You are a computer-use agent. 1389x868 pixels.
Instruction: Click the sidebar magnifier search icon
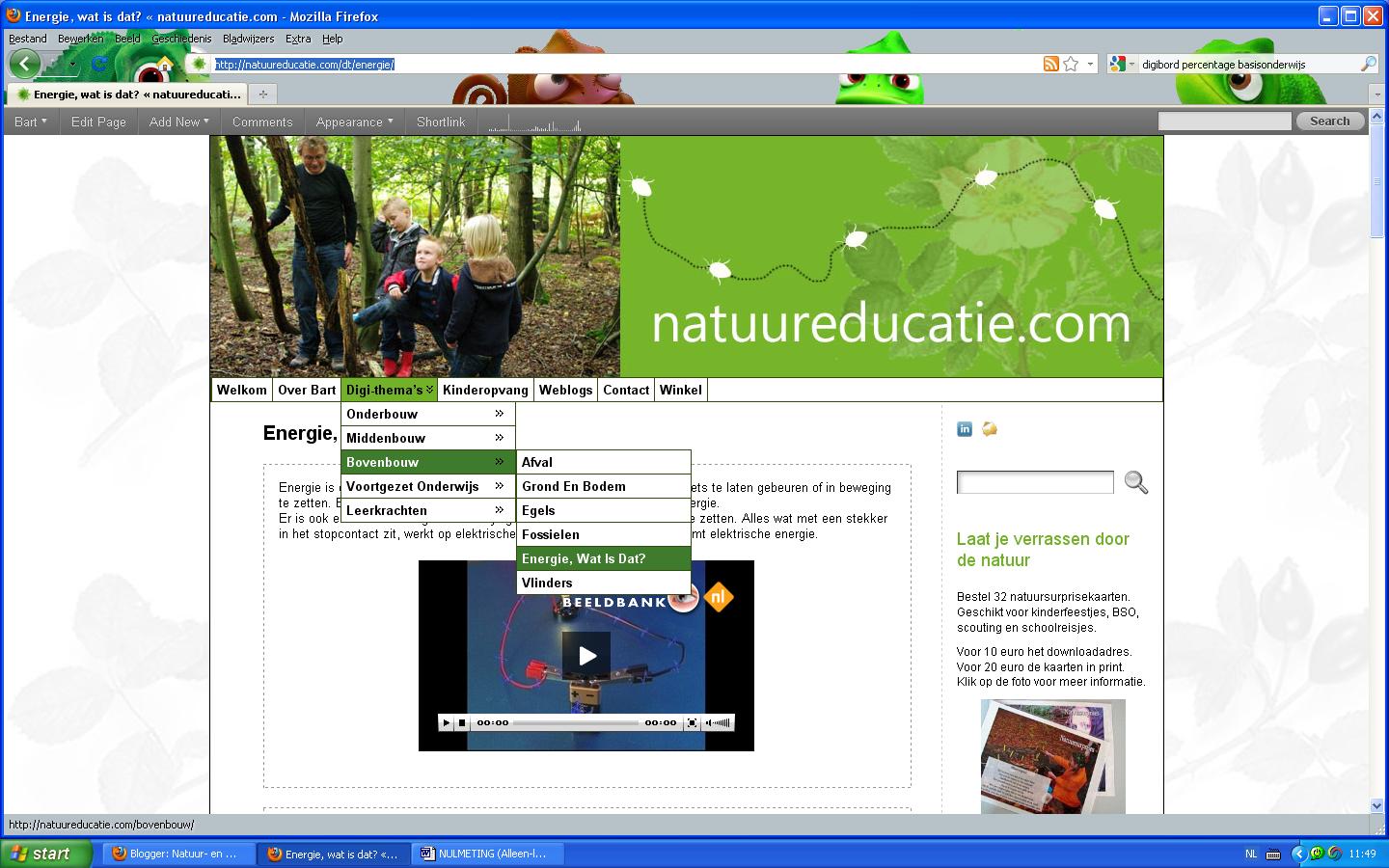pyautogui.click(x=1135, y=482)
